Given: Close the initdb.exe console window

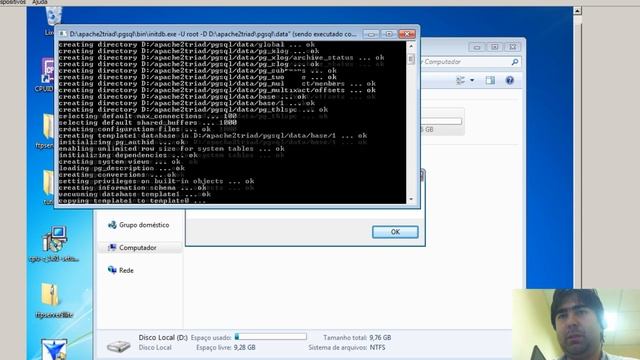Looking at the screenshot, I should pyautogui.click(x=407, y=34).
